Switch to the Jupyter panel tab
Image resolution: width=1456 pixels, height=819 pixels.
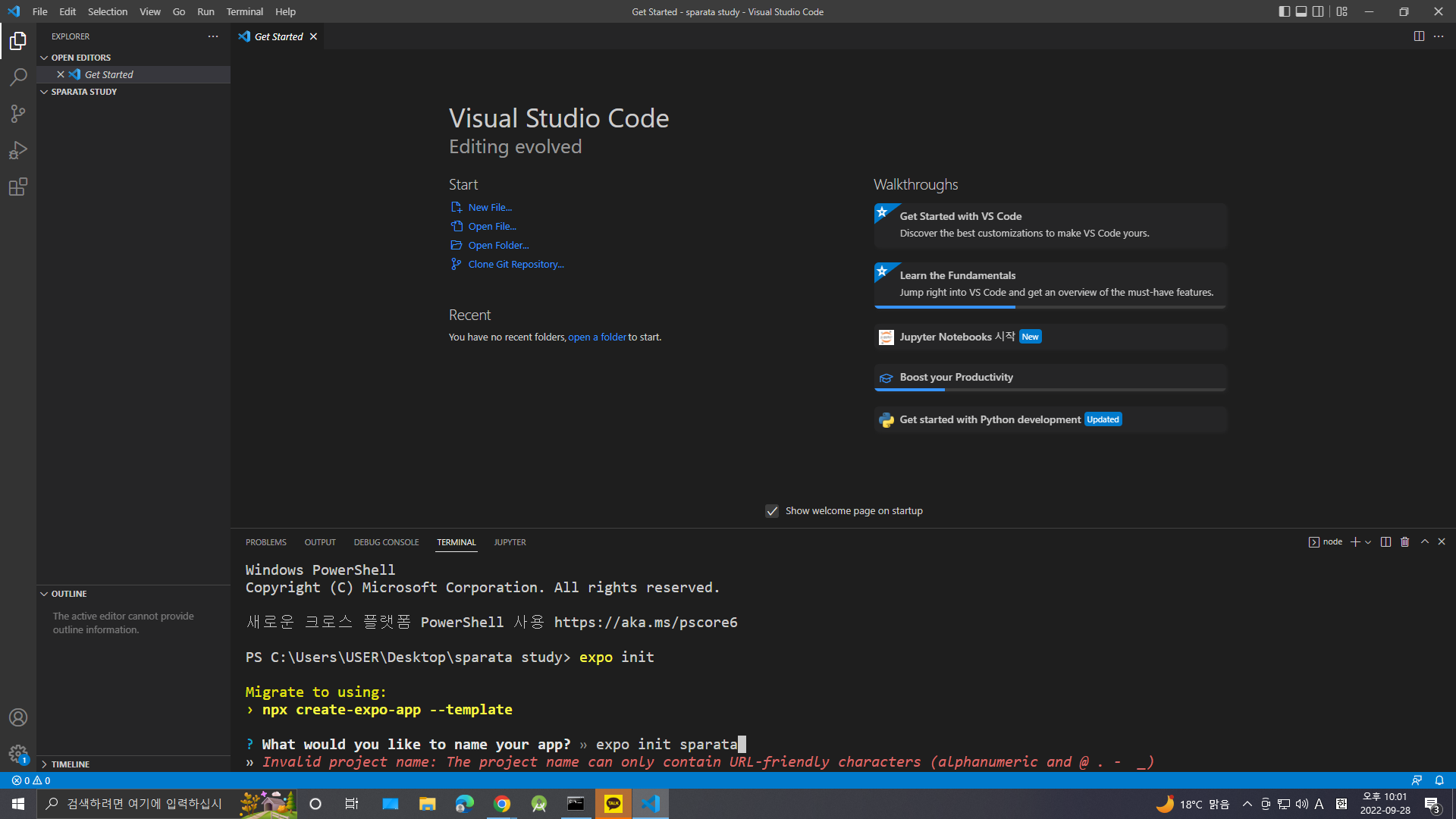(510, 542)
